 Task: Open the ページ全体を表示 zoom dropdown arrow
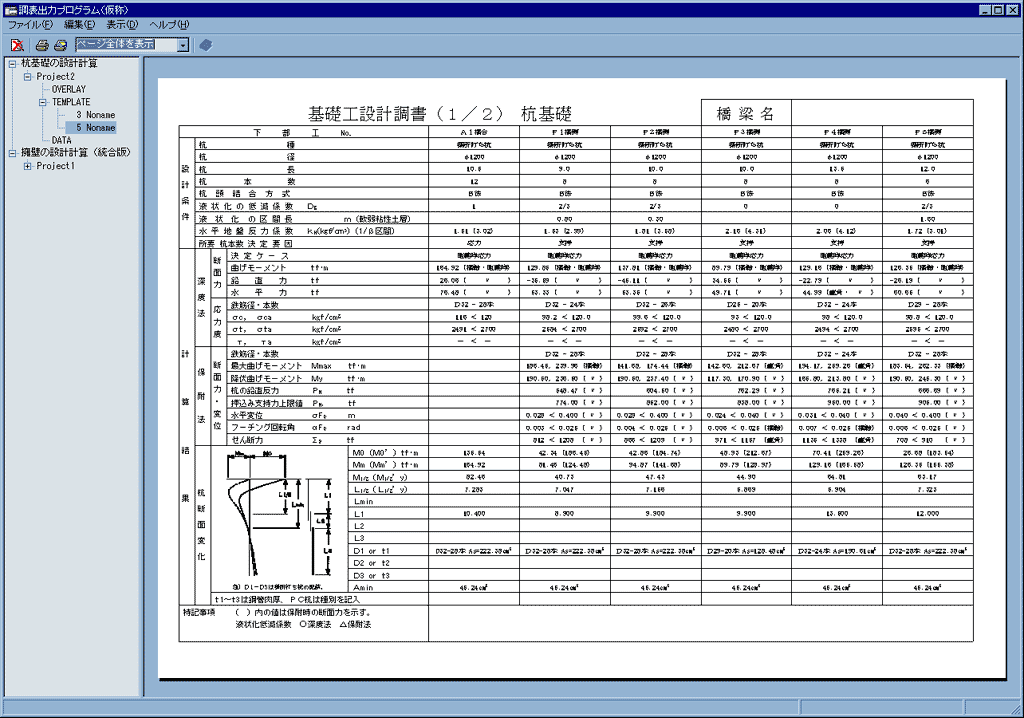point(182,44)
